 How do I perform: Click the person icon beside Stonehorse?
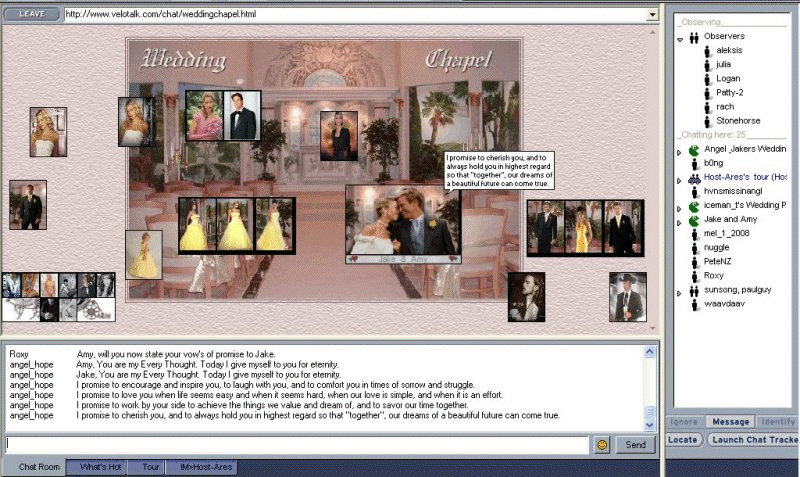(706, 120)
